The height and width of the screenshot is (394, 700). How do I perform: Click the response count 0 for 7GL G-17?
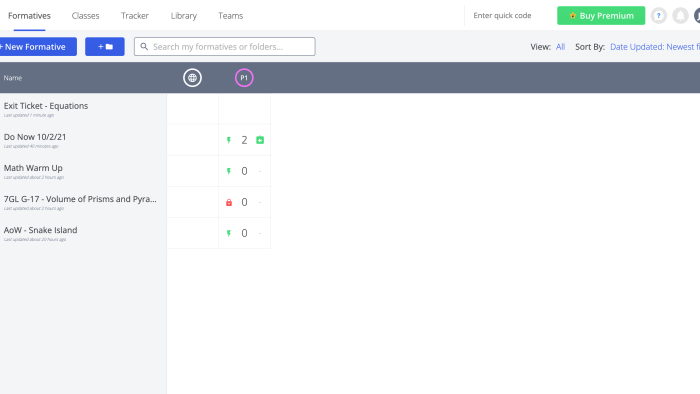click(x=244, y=202)
